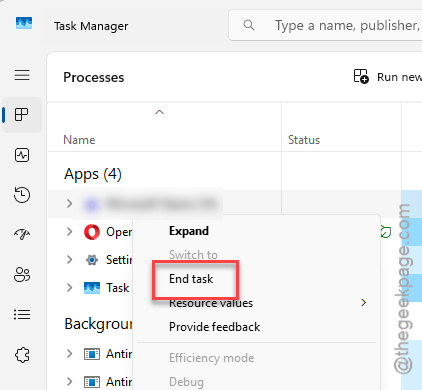
Task: Sort by the Name column header
Action: pos(79,140)
